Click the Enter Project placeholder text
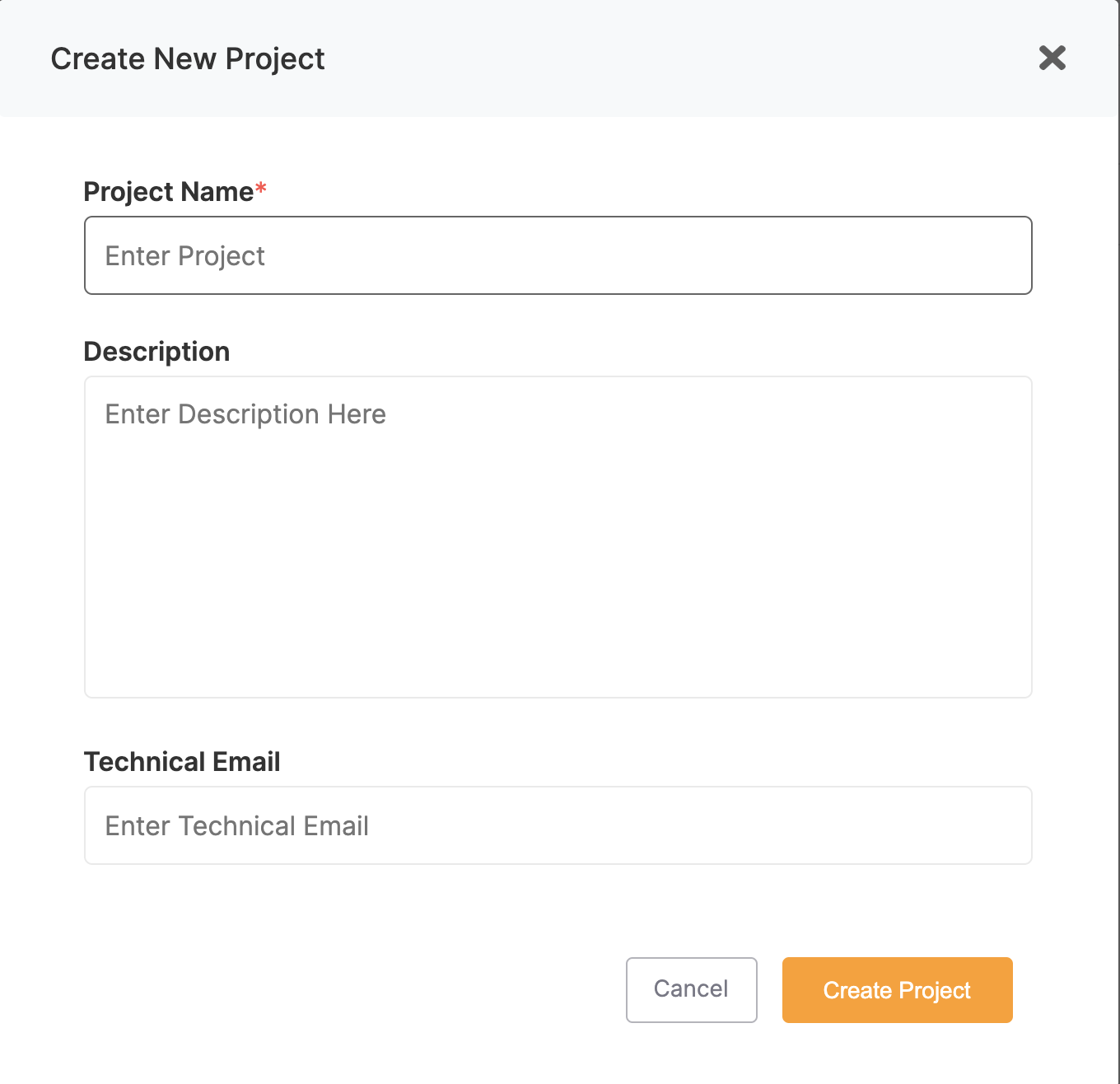Image resolution: width=1120 pixels, height=1084 pixels. click(x=184, y=256)
